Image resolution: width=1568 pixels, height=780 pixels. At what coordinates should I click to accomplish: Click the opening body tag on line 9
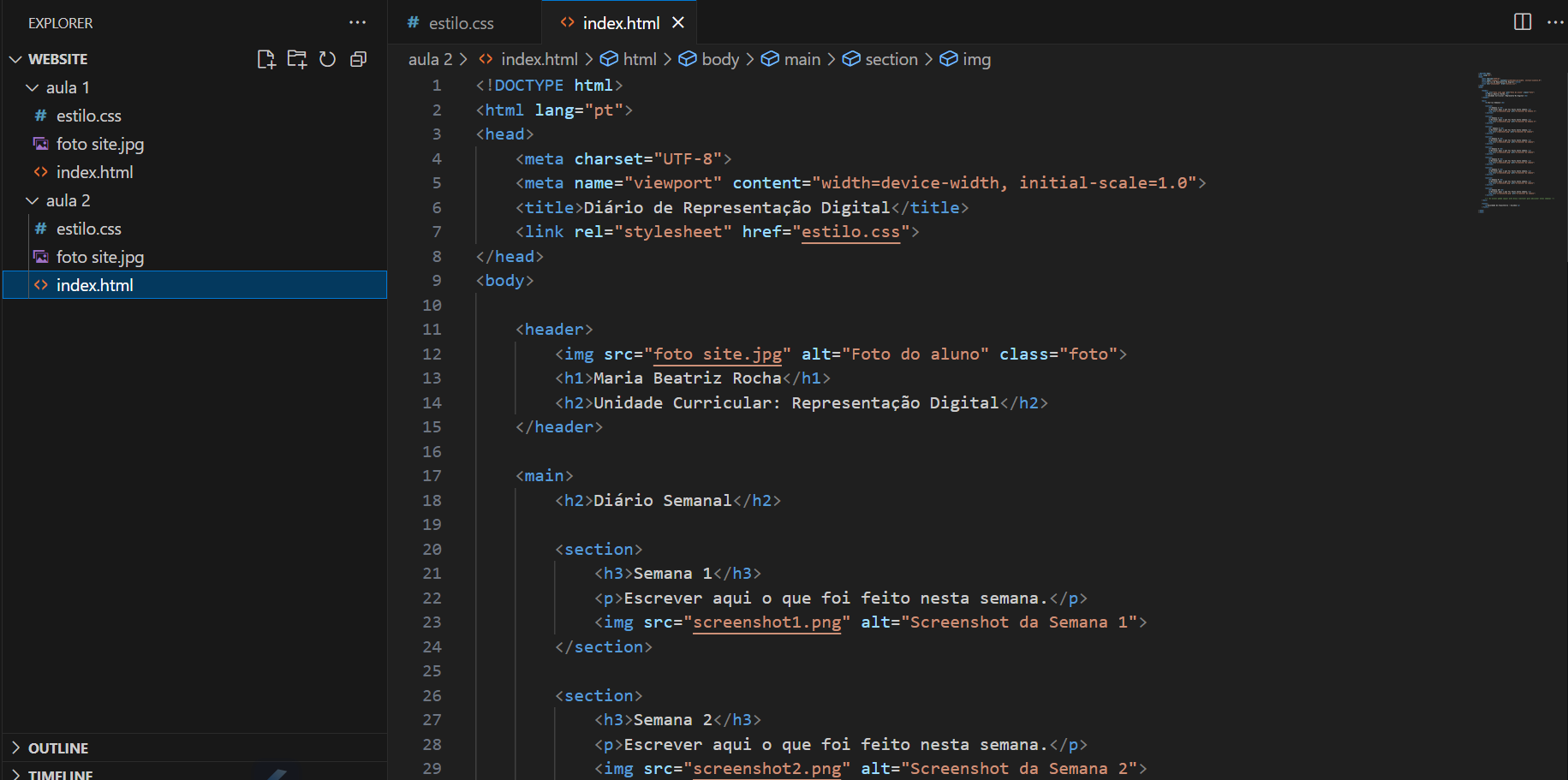(505, 281)
